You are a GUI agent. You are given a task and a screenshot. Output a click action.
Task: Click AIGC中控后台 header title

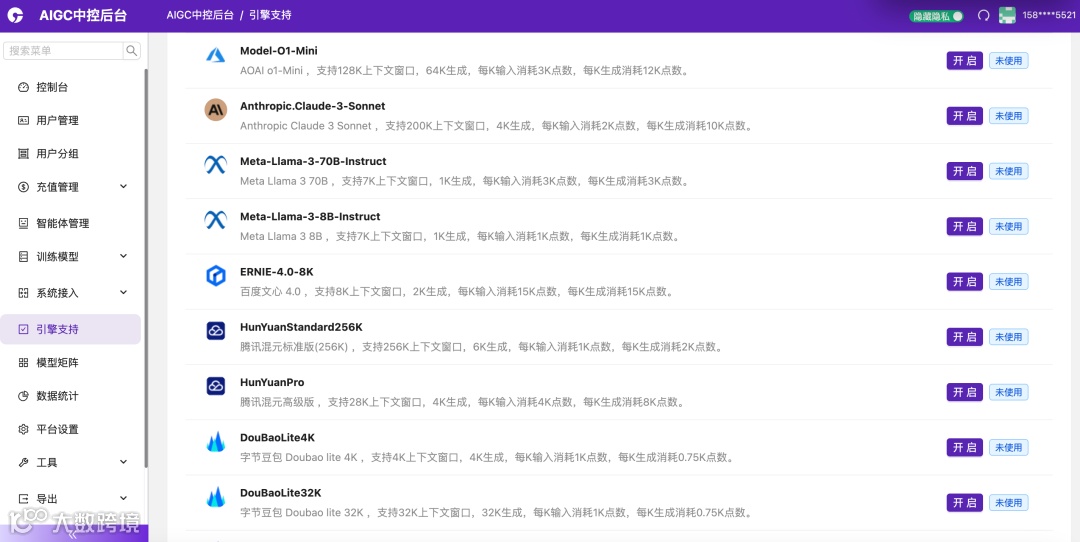(83, 15)
